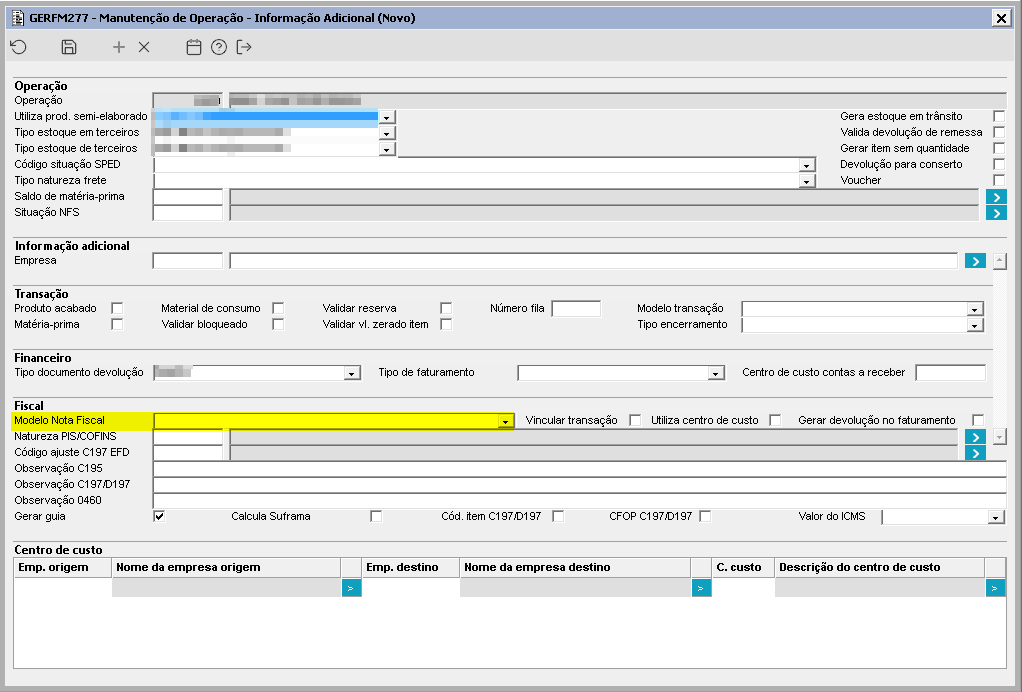Click the Observação 0460 text field
The image size is (1022, 692).
[579, 500]
